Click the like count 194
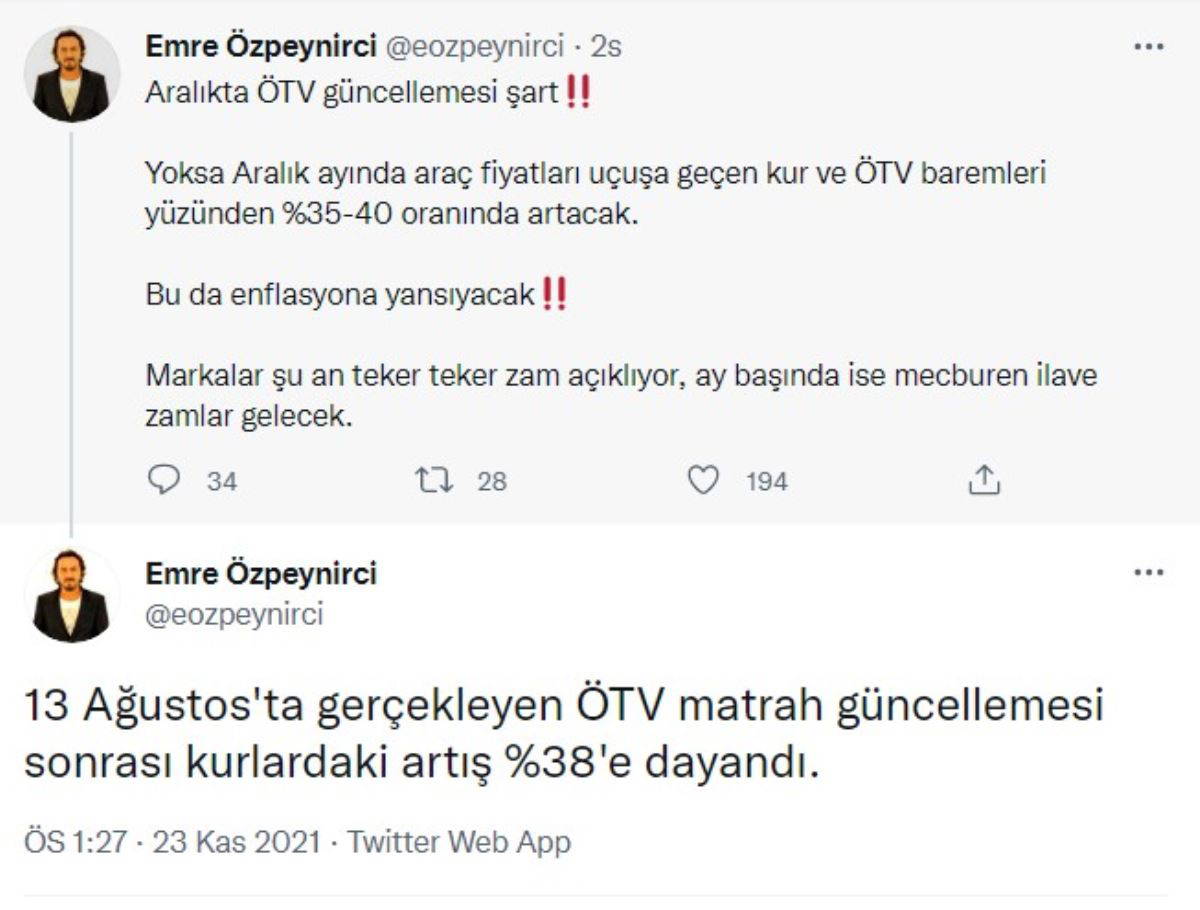 click(767, 482)
